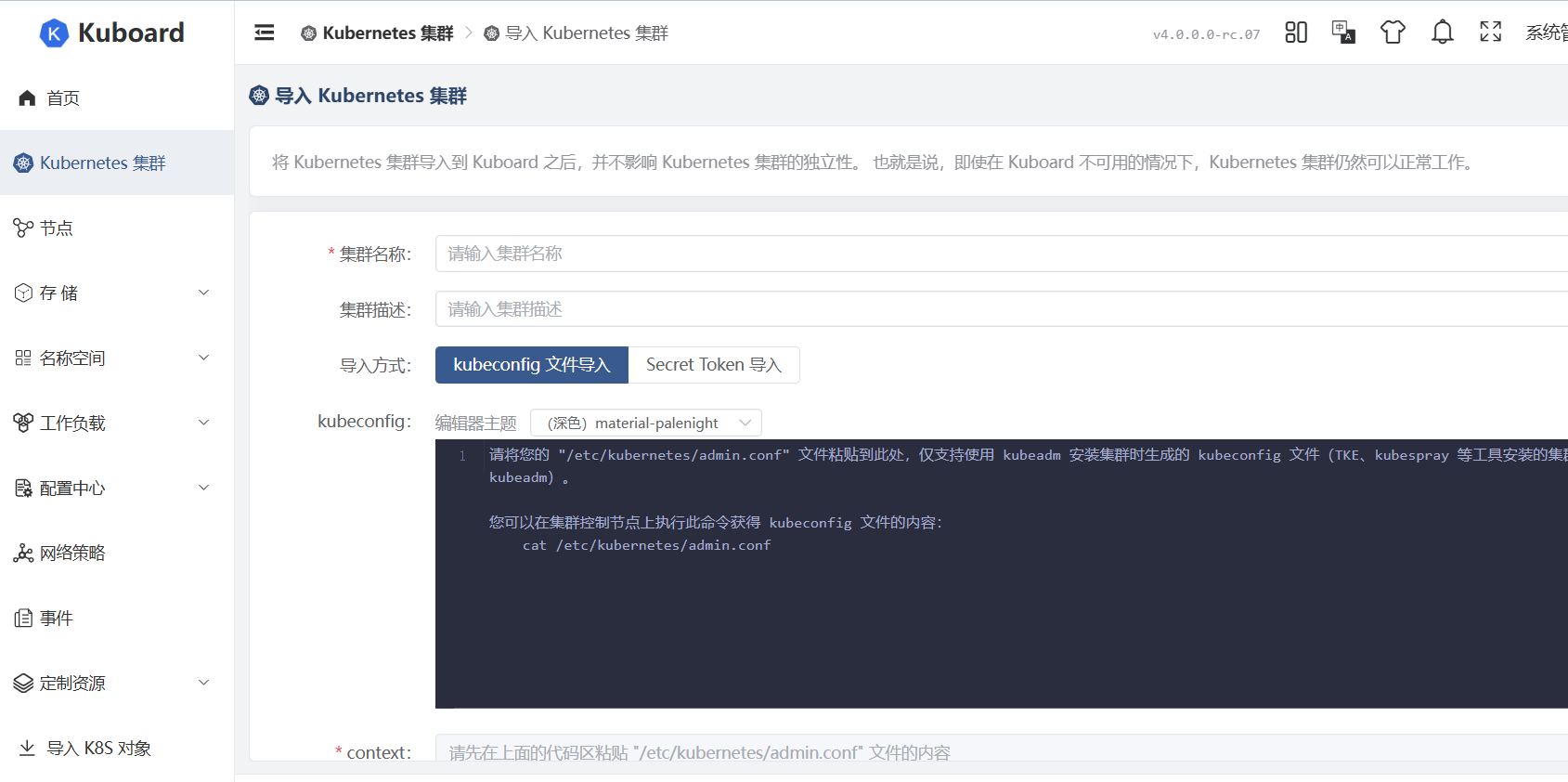Expand the 工作负载 menu chevron
This screenshot has height=782, width=1568.
[x=204, y=423]
